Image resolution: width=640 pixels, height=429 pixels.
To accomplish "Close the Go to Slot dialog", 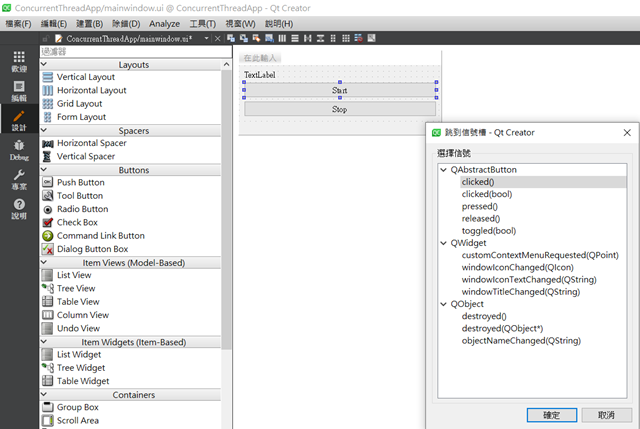I will pyautogui.click(x=627, y=133).
